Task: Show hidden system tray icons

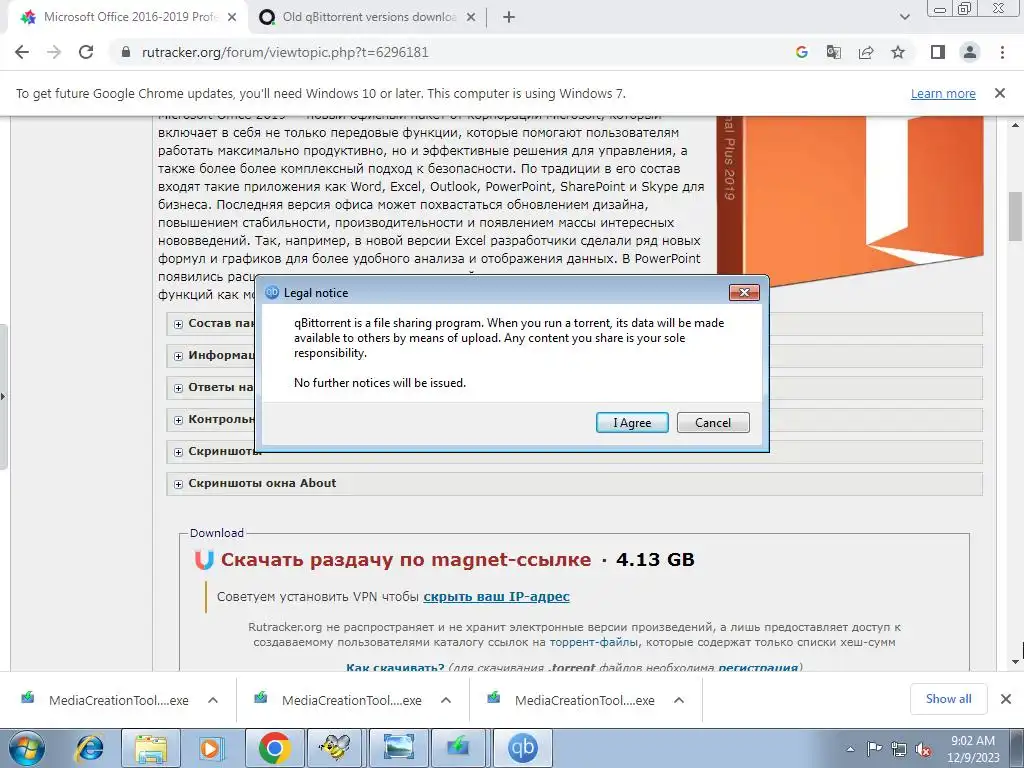Action: click(850, 749)
